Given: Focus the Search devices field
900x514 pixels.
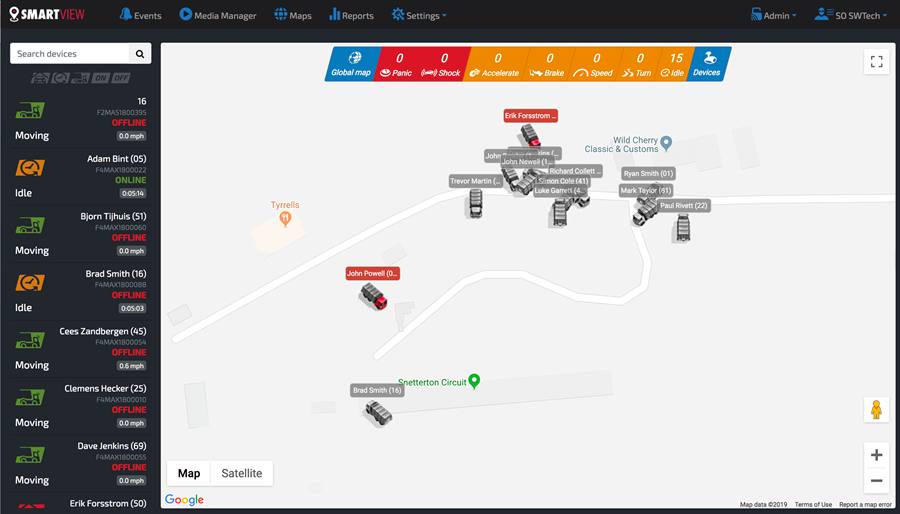Looking at the screenshot, I should point(69,53).
